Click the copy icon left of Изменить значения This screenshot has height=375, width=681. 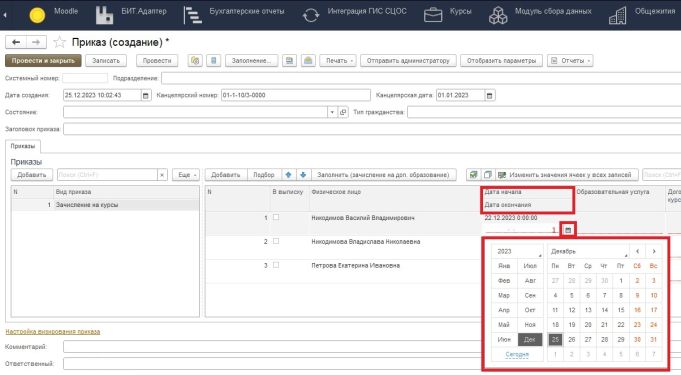(x=488, y=175)
